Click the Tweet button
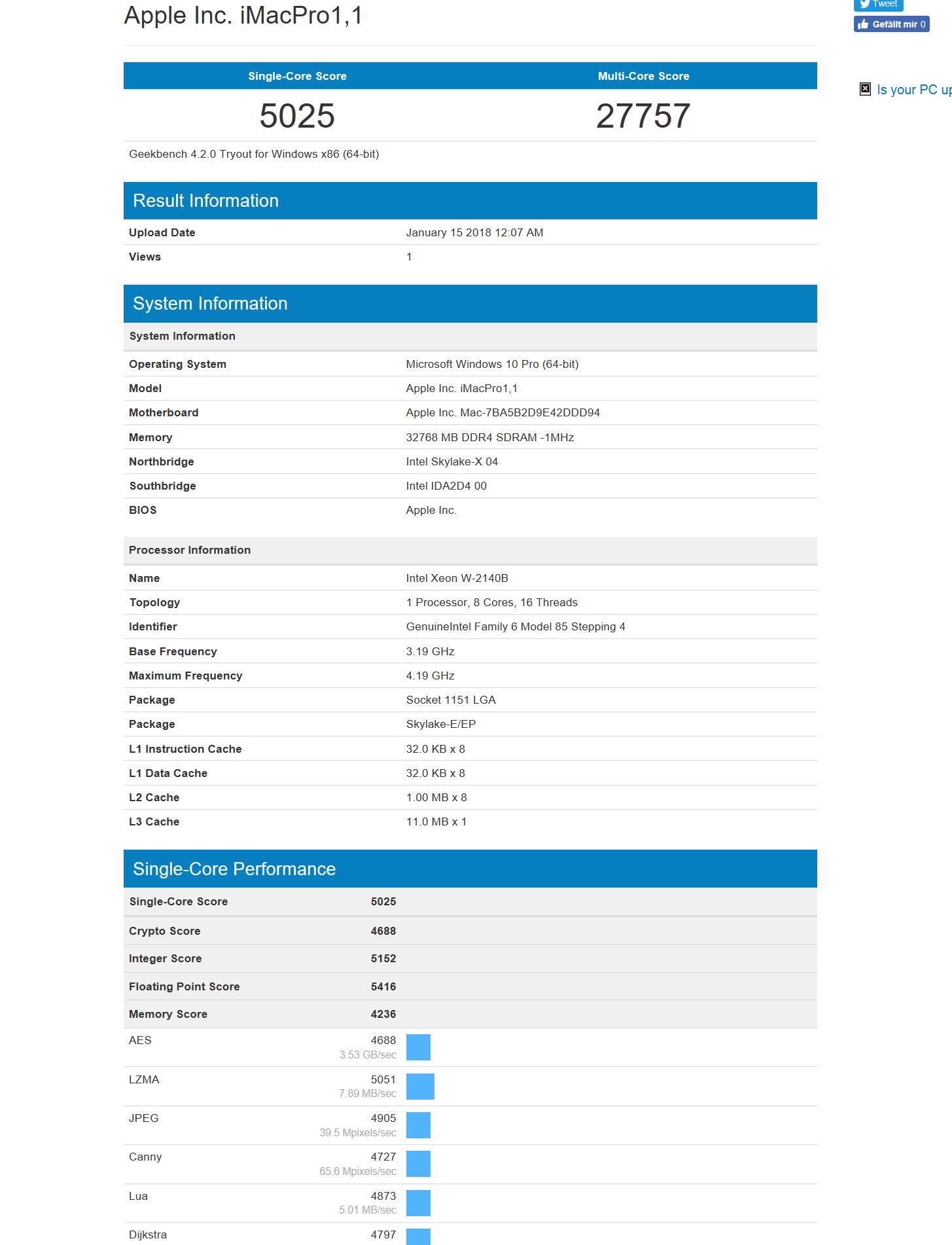The width and height of the screenshot is (952, 1245). click(878, 5)
